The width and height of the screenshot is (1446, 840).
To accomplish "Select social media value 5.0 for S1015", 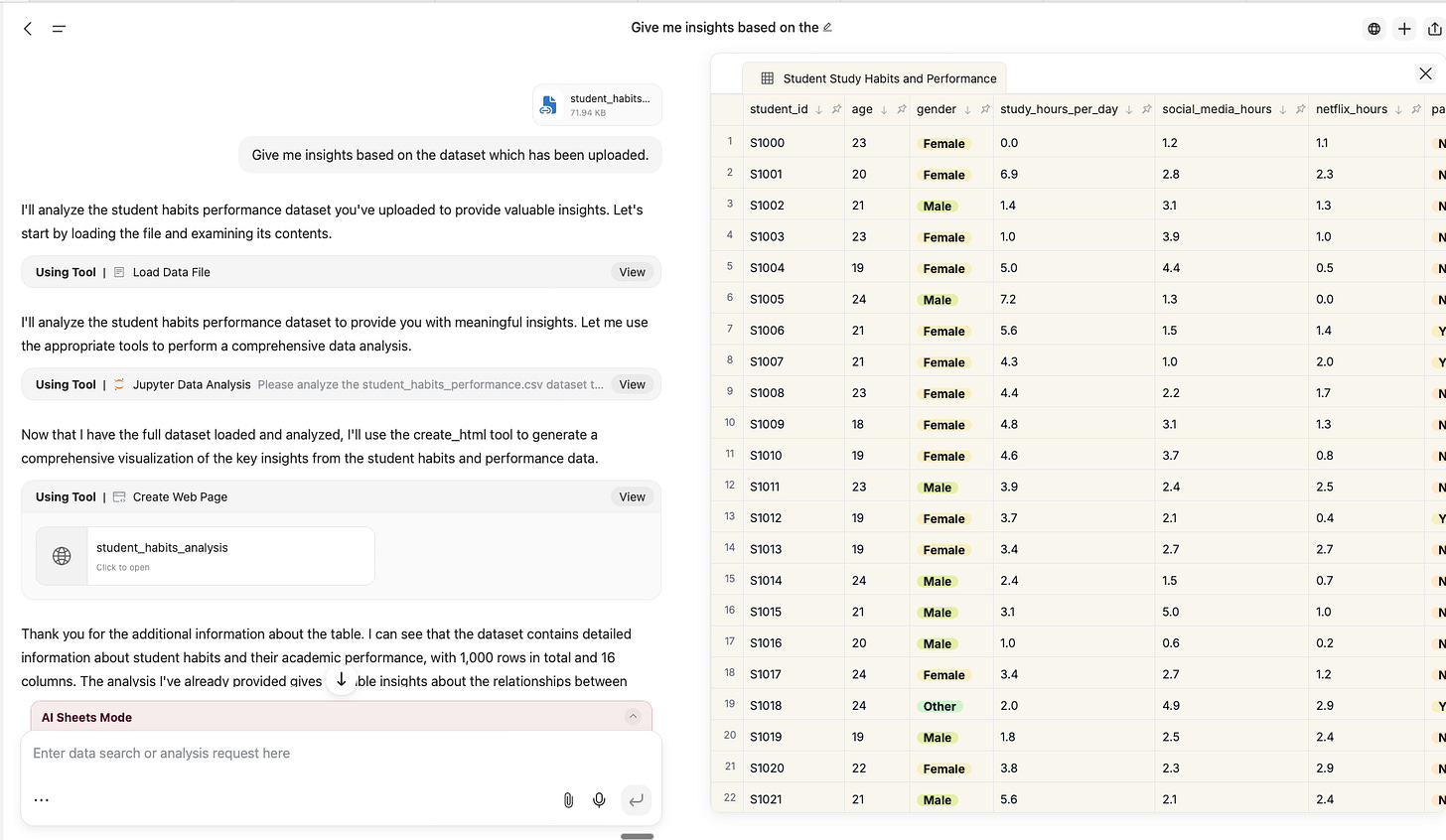I will (1231, 612).
